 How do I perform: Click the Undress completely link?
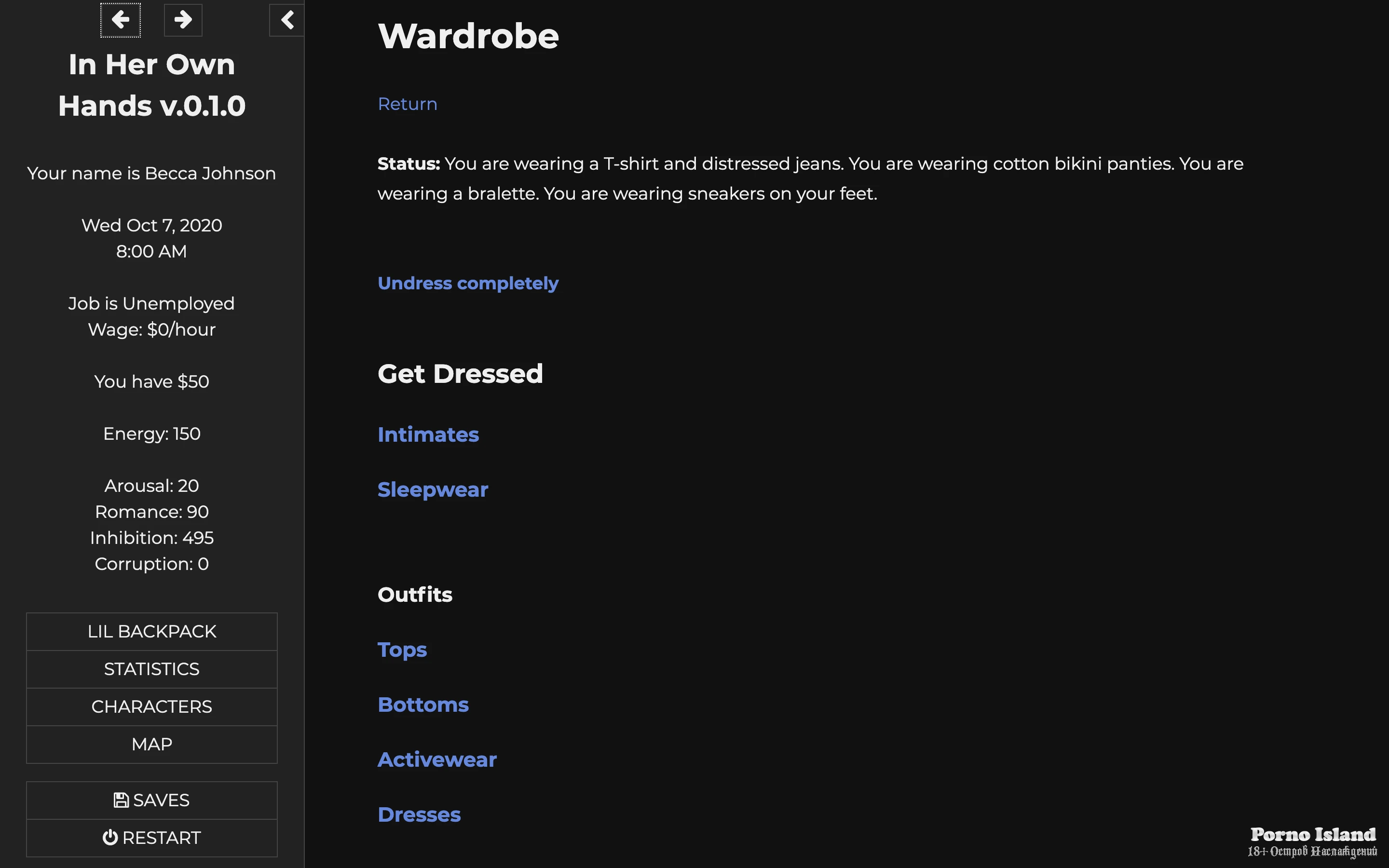click(x=467, y=283)
